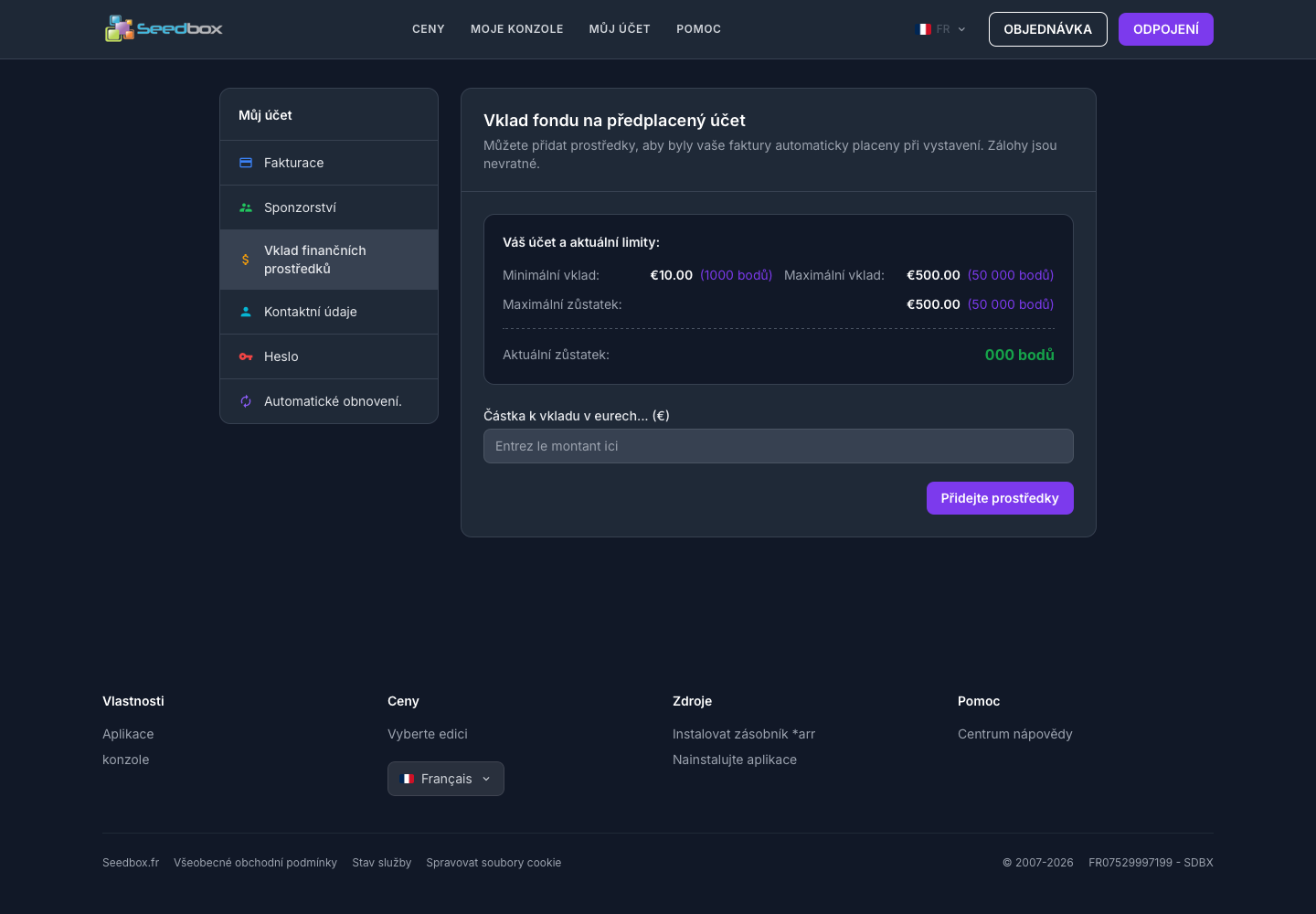Click the Sponzorství people icon

(x=246, y=207)
